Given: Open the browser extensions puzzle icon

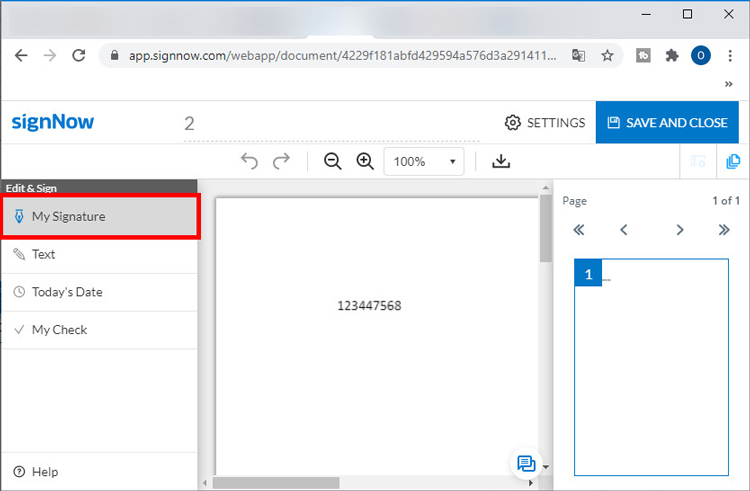Looking at the screenshot, I should click(x=672, y=56).
